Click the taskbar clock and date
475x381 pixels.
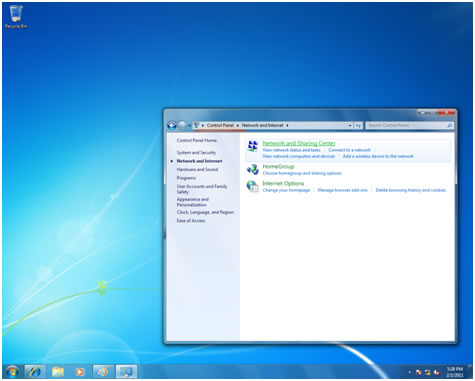point(455,372)
